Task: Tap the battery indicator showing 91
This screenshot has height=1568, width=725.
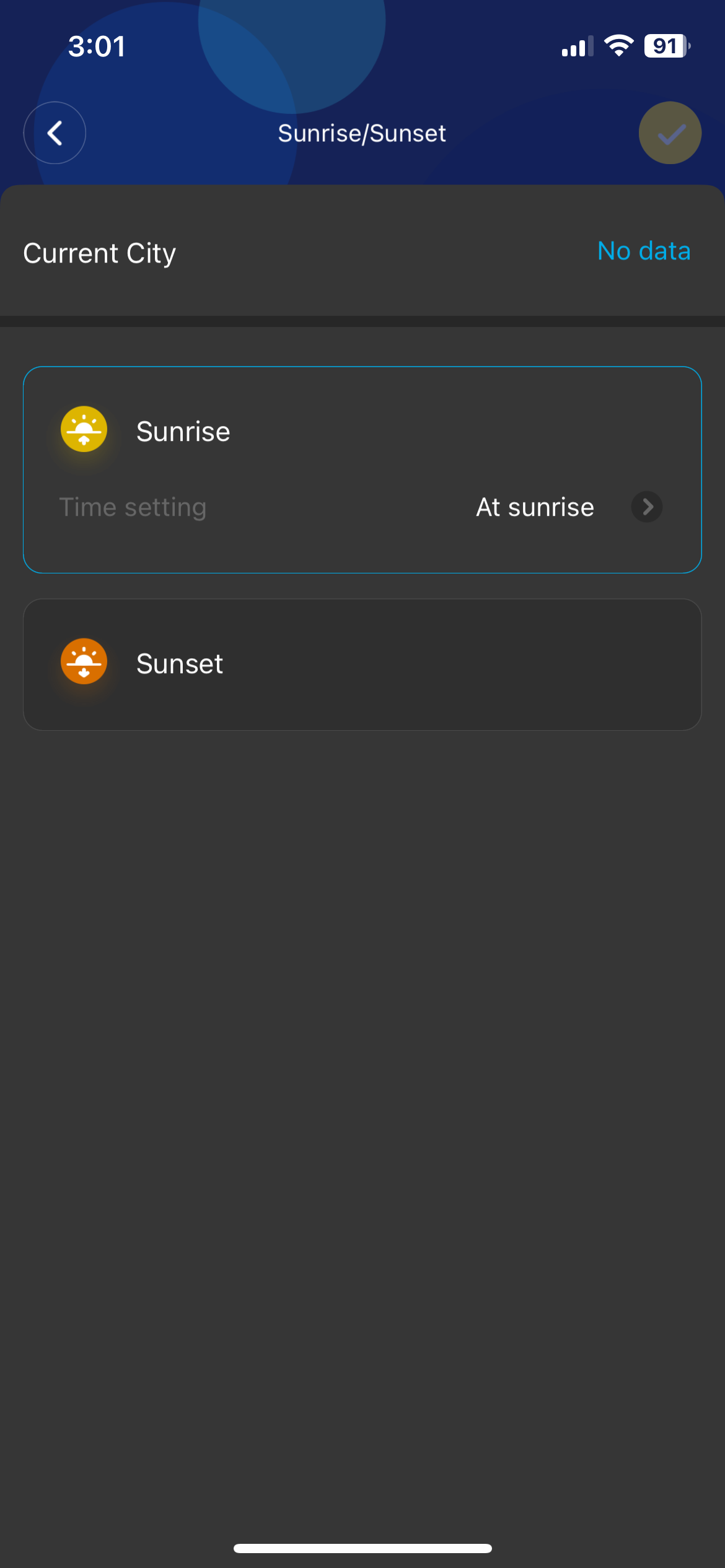Action: pyautogui.click(x=667, y=46)
